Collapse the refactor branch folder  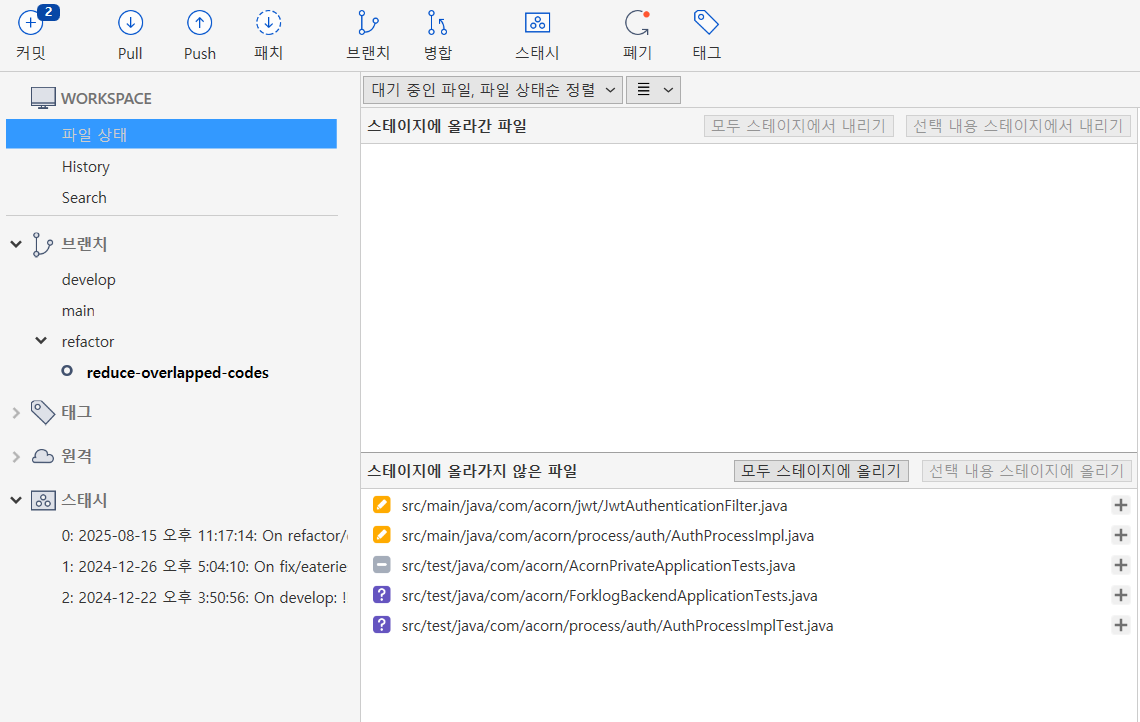(41, 341)
